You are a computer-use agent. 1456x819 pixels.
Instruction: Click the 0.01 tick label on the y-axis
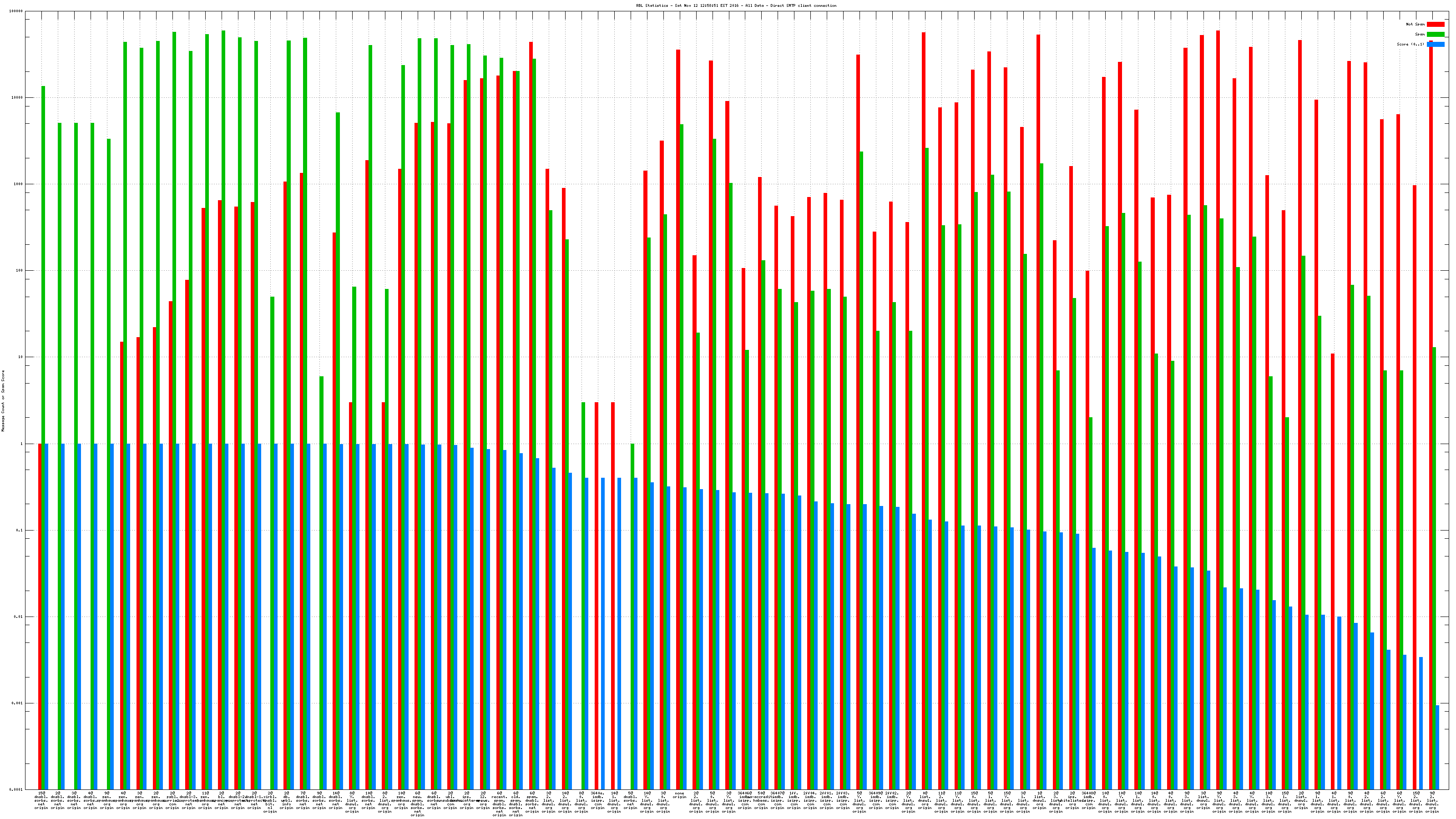click(18, 617)
